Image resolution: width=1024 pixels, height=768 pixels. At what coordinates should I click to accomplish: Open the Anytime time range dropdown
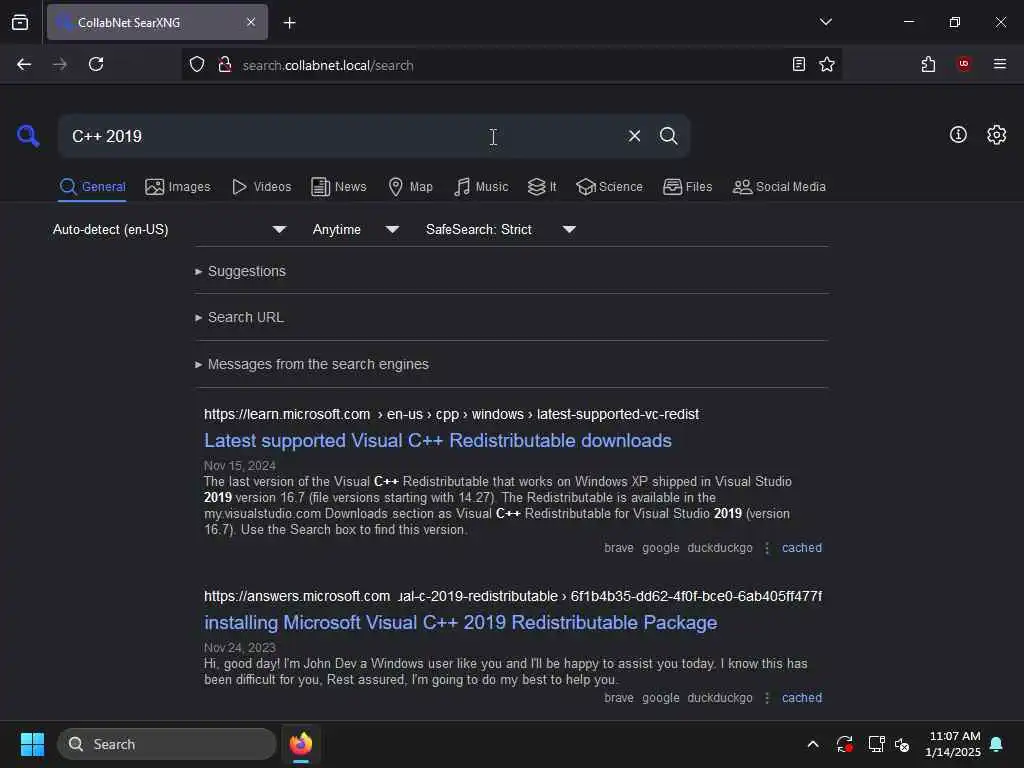[355, 229]
